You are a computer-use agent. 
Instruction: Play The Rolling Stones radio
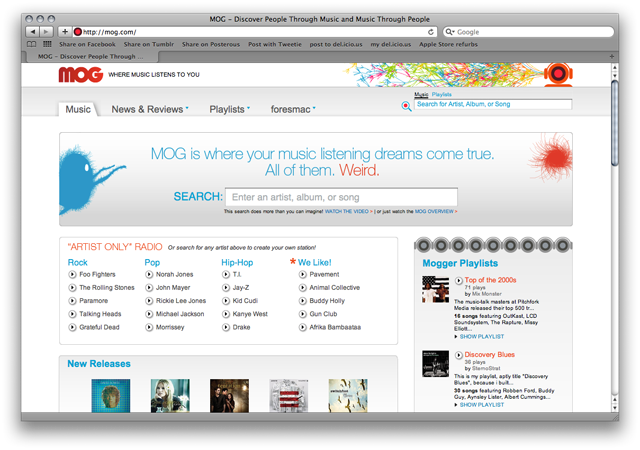(x=72, y=287)
